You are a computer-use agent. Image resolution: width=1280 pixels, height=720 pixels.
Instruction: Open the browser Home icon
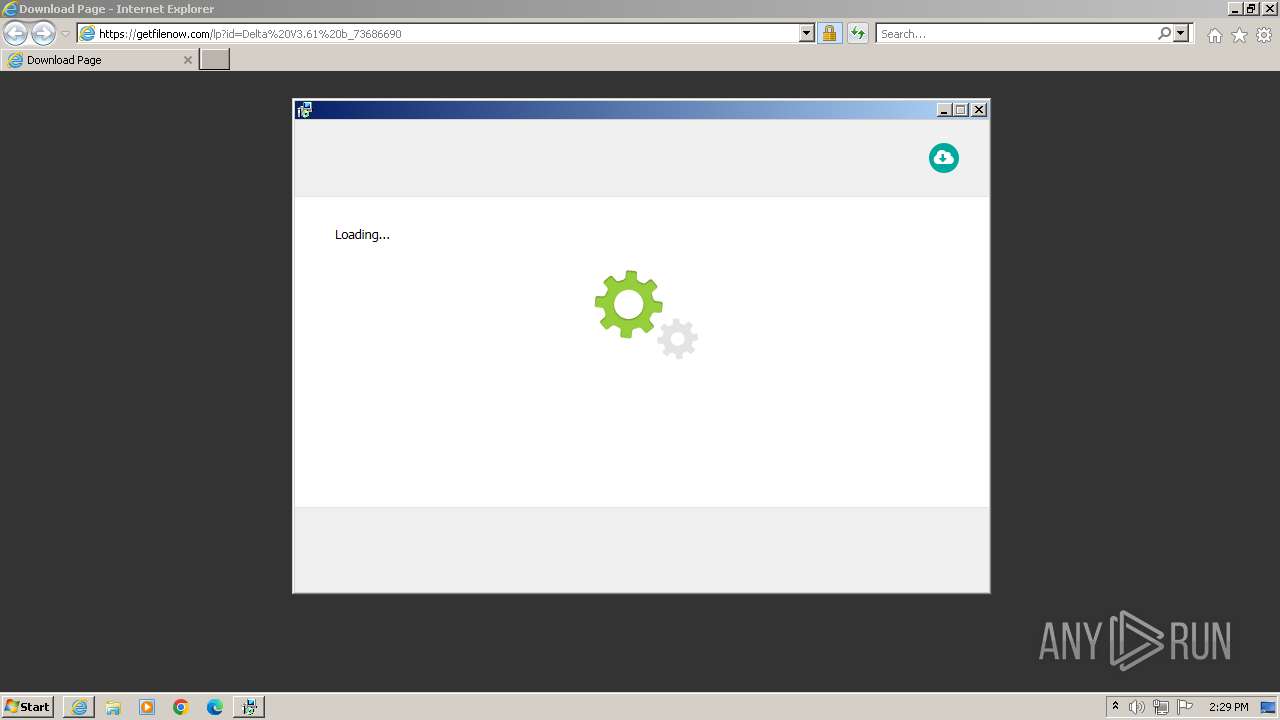tap(1214, 35)
